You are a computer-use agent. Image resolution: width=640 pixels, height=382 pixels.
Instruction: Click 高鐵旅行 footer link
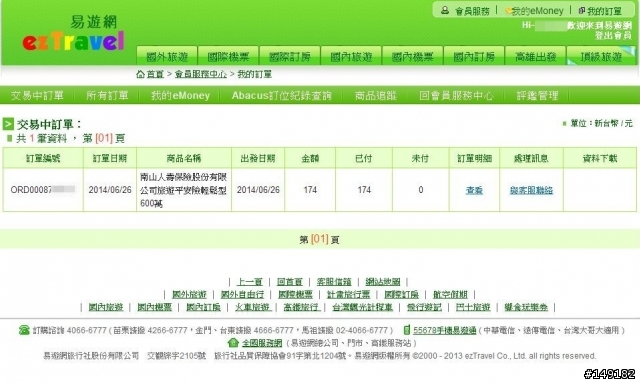pos(301,307)
